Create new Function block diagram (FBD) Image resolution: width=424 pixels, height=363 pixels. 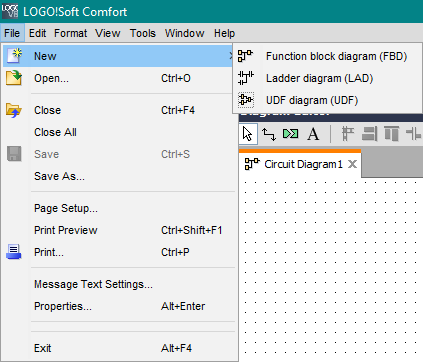click(x=327, y=56)
